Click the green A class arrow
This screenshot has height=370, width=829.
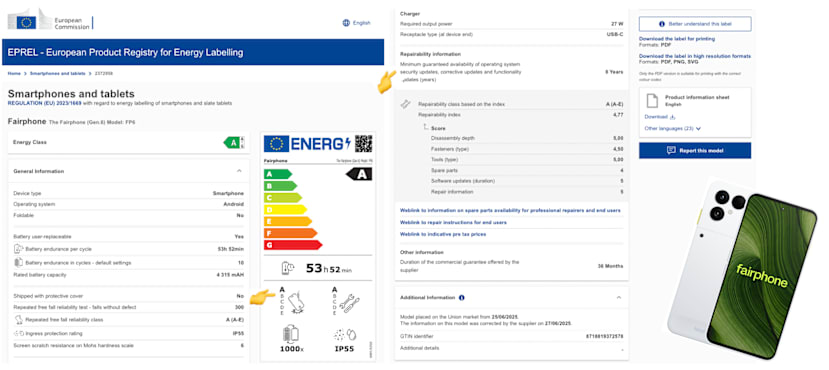pyautogui.click(x=278, y=174)
